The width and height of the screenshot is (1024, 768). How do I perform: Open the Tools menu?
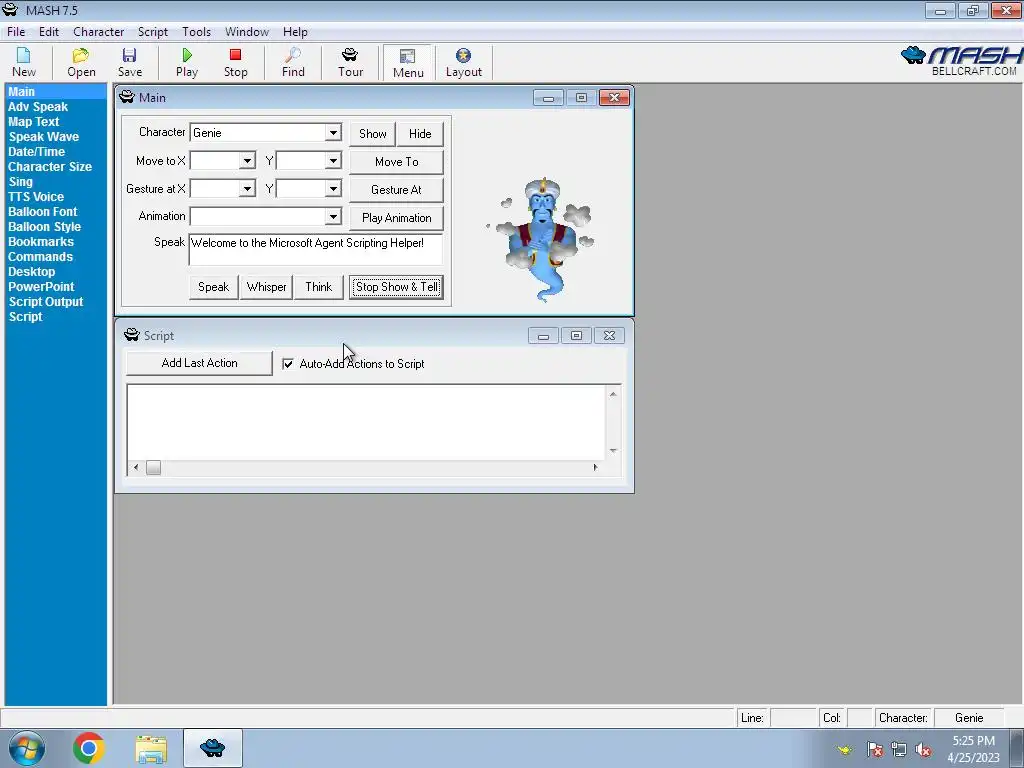pyautogui.click(x=197, y=31)
